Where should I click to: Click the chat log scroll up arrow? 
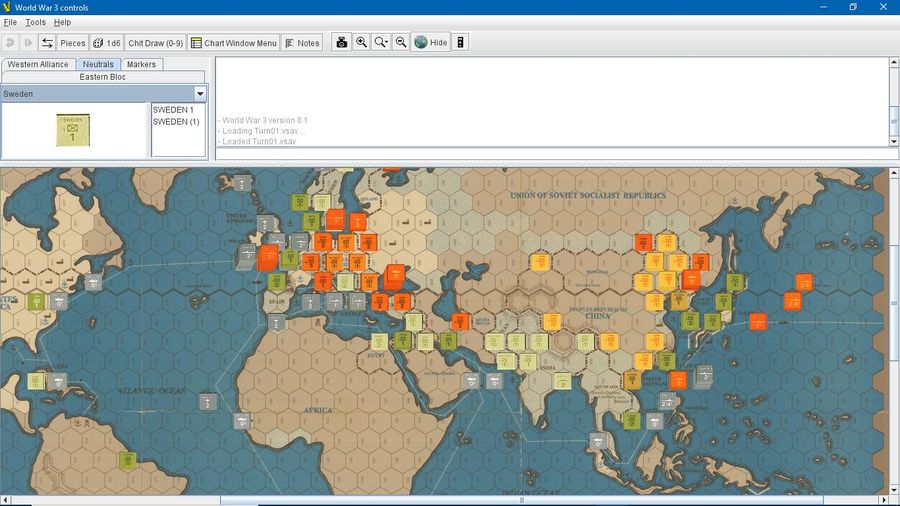coord(894,62)
